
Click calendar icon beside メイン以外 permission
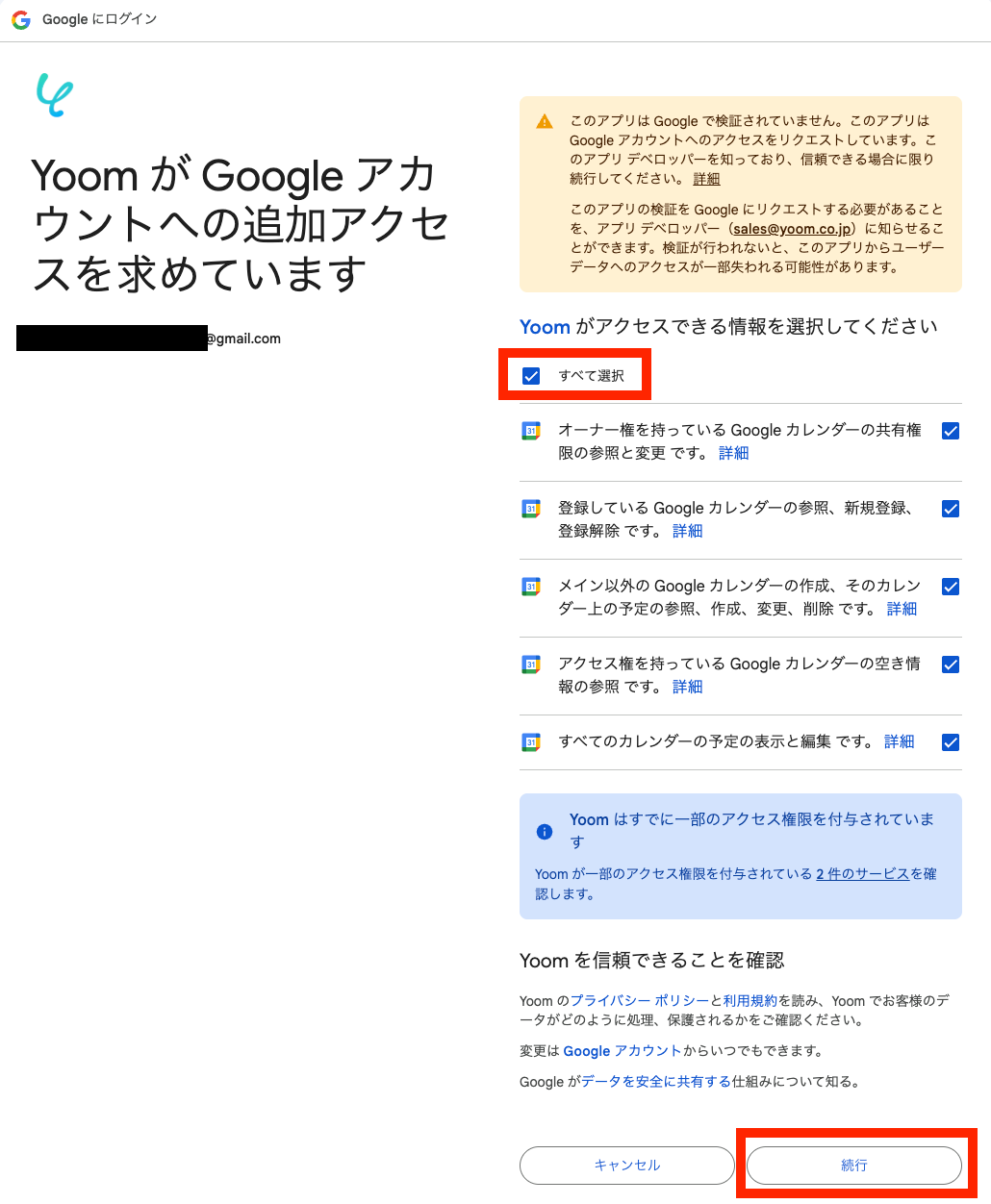tap(531, 586)
